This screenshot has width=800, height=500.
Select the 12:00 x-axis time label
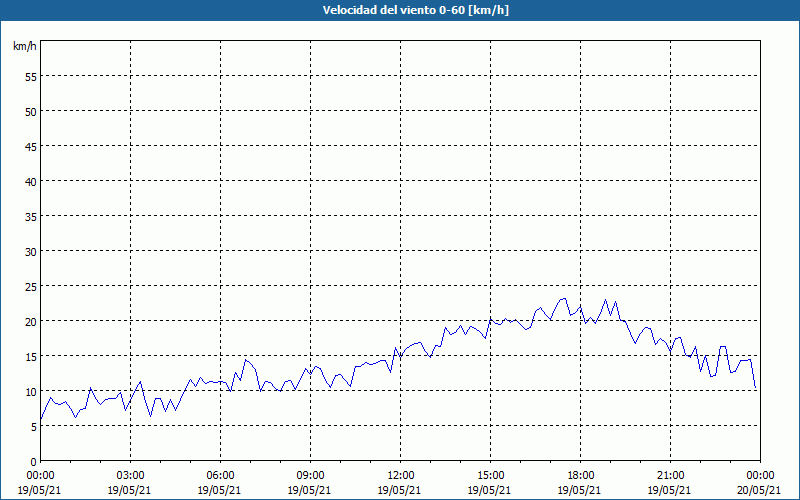(400, 475)
